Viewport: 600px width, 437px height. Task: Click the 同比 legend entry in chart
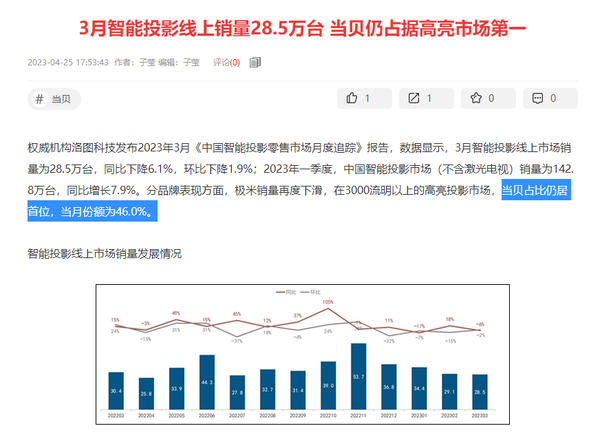click(286, 292)
